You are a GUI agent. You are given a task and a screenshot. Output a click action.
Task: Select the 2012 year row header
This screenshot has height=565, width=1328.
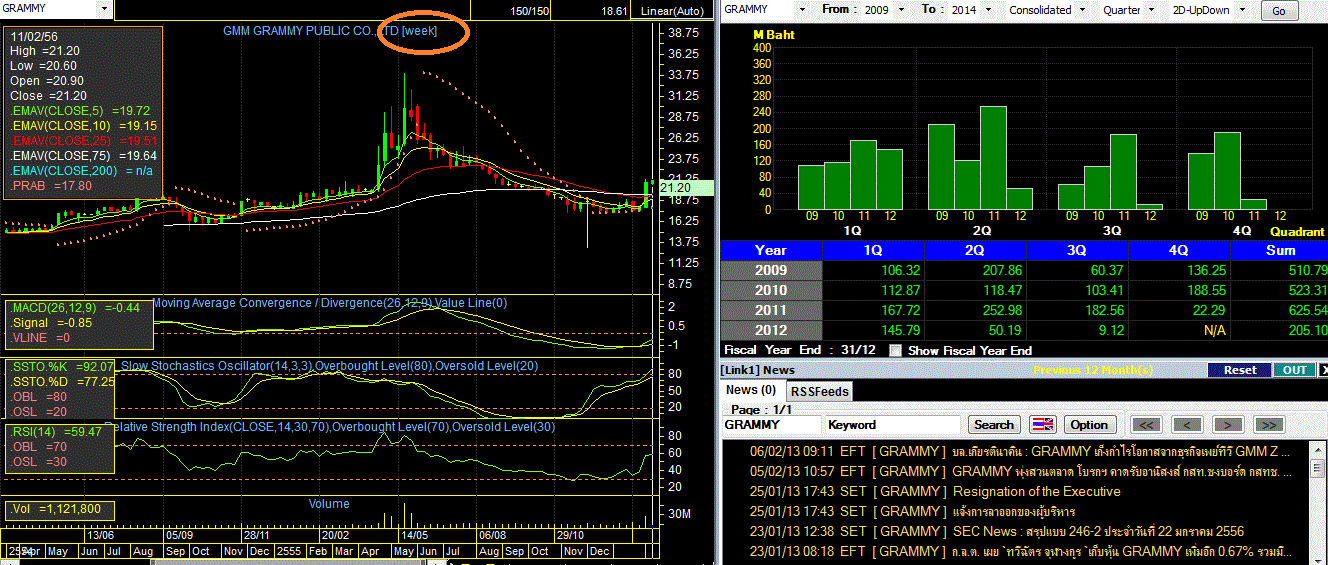tap(771, 330)
